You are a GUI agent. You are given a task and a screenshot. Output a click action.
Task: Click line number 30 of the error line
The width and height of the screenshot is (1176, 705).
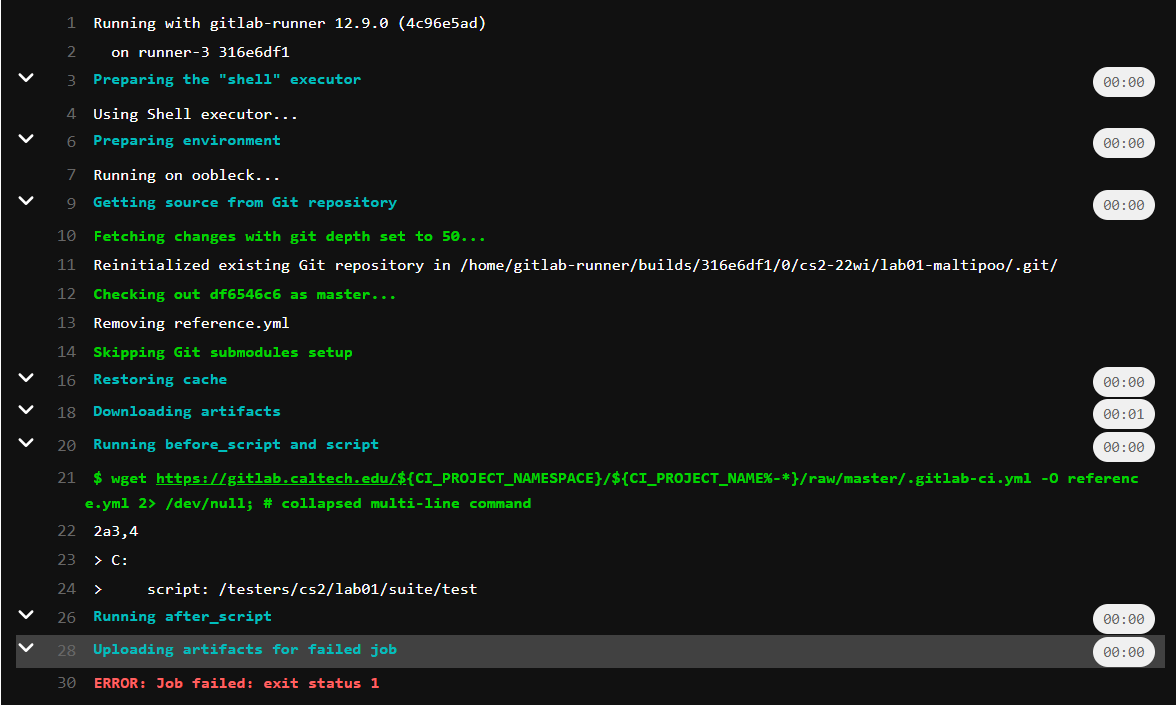[66, 683]
